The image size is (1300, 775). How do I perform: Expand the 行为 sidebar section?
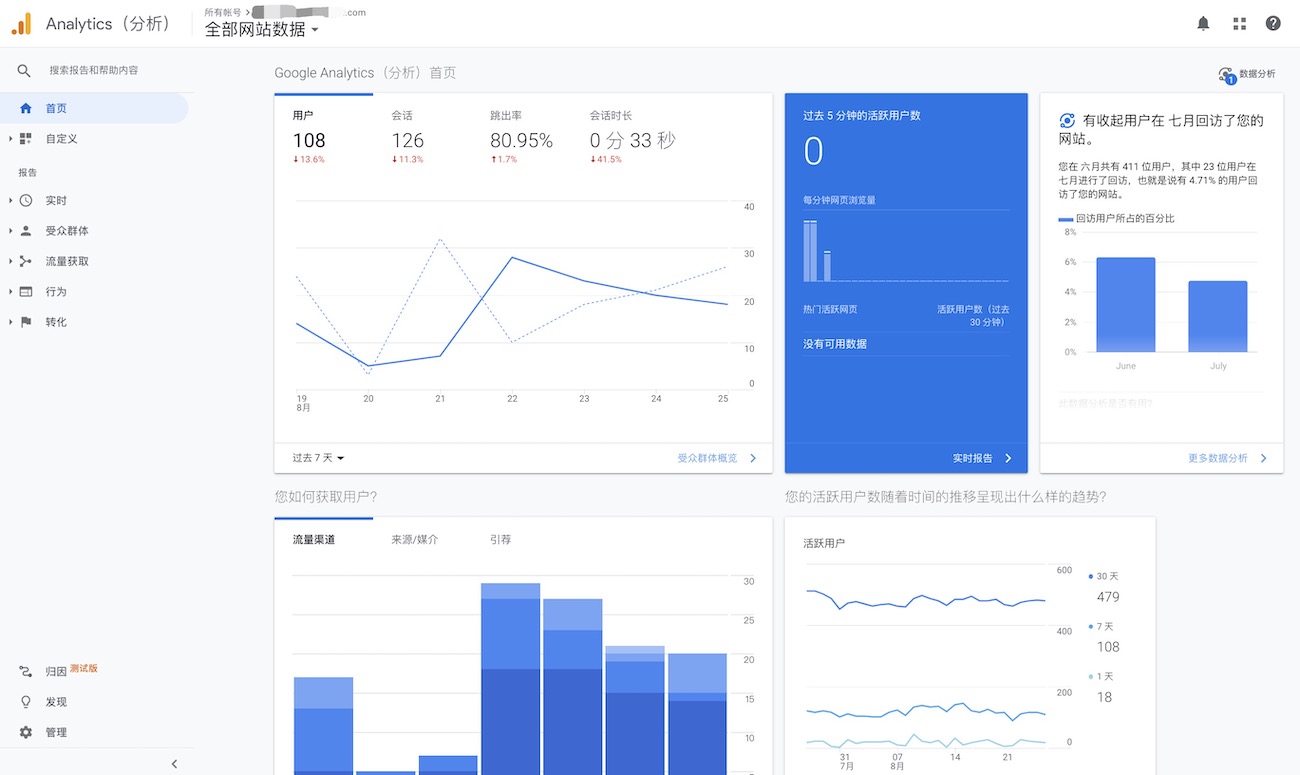[11, 292]
